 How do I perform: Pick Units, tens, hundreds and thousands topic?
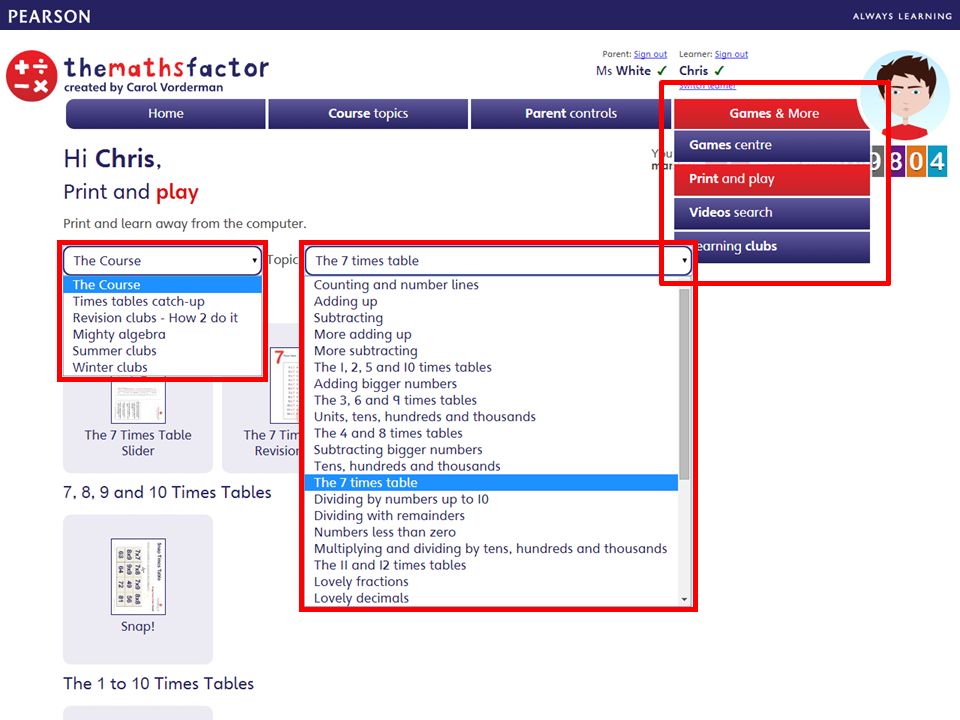click(x=492, y=417)
